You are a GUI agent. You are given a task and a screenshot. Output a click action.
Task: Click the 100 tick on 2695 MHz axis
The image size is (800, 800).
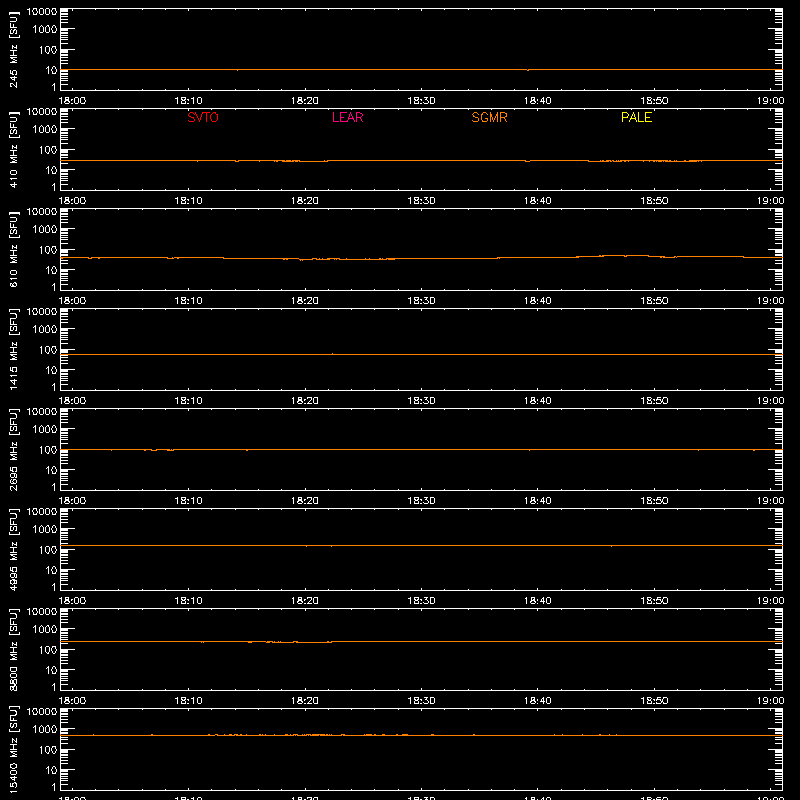click(48, 450)
